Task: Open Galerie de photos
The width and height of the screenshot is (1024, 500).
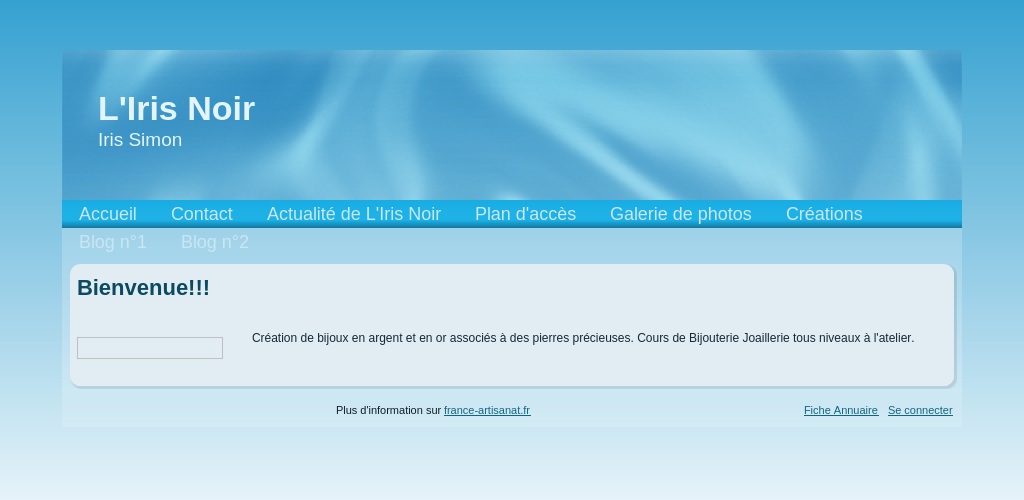Action: point(680,214)
